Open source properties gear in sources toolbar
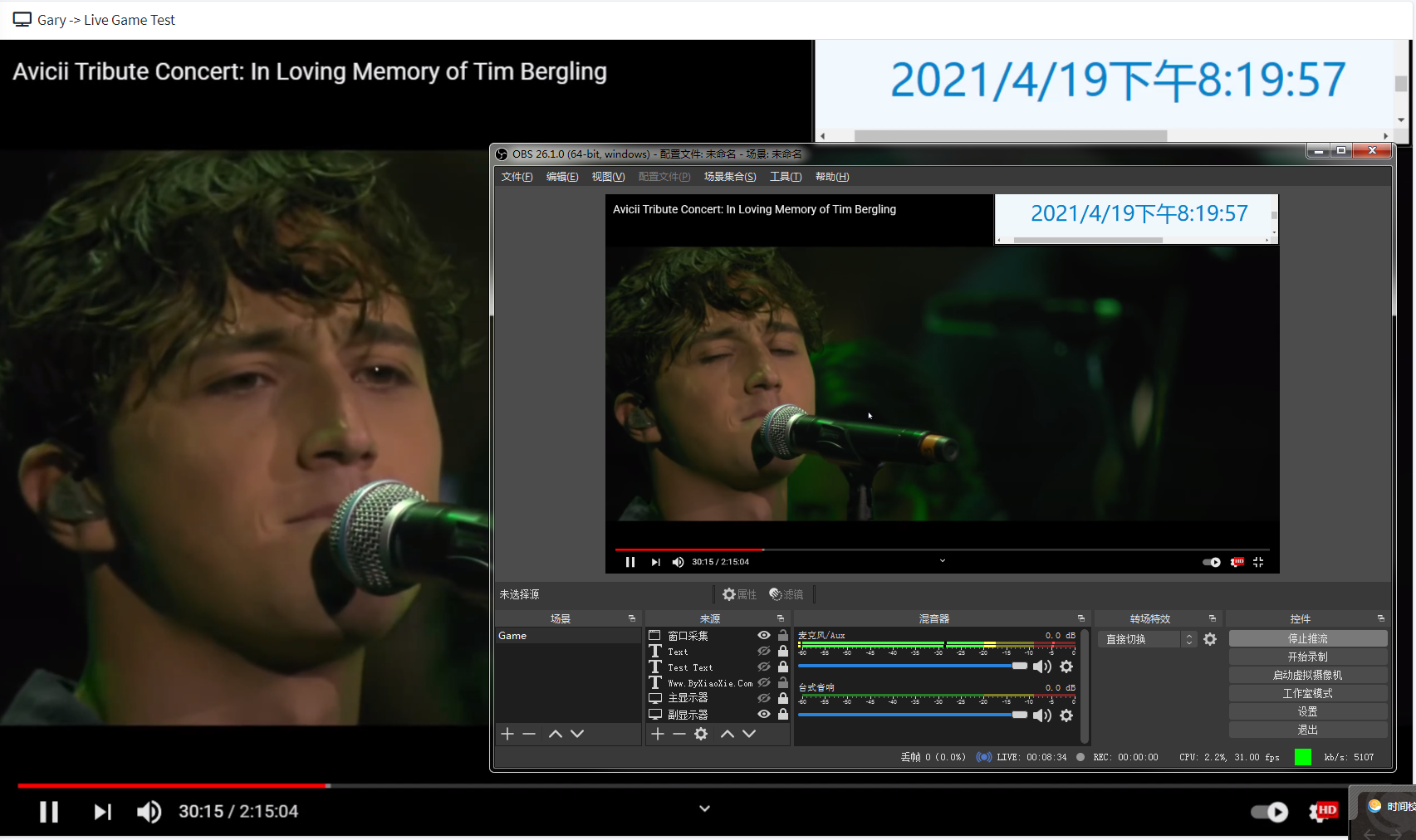This screenshot has height=840, width=1416. pos(701,734)
